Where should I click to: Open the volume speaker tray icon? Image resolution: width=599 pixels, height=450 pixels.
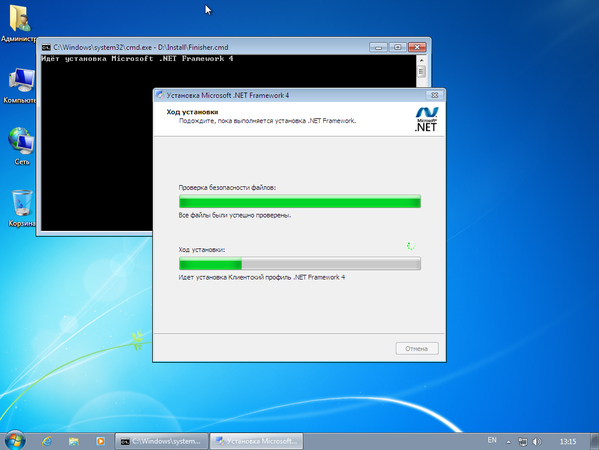coord(537,442)
